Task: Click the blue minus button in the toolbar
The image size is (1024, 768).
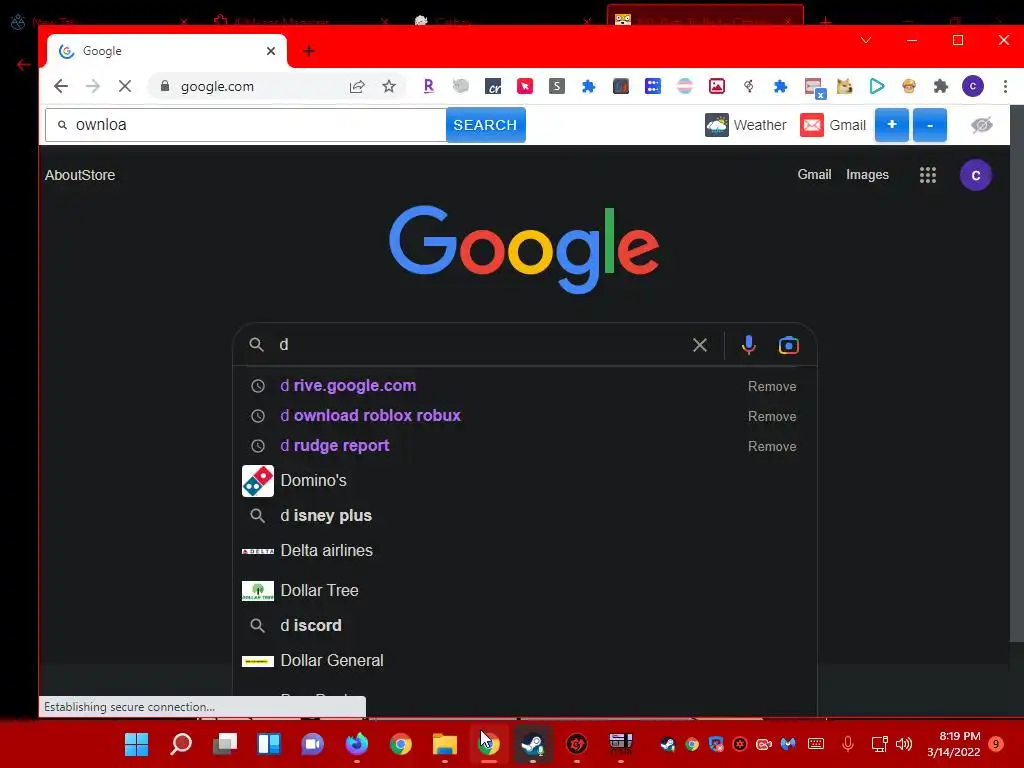Action: point(930,125)
